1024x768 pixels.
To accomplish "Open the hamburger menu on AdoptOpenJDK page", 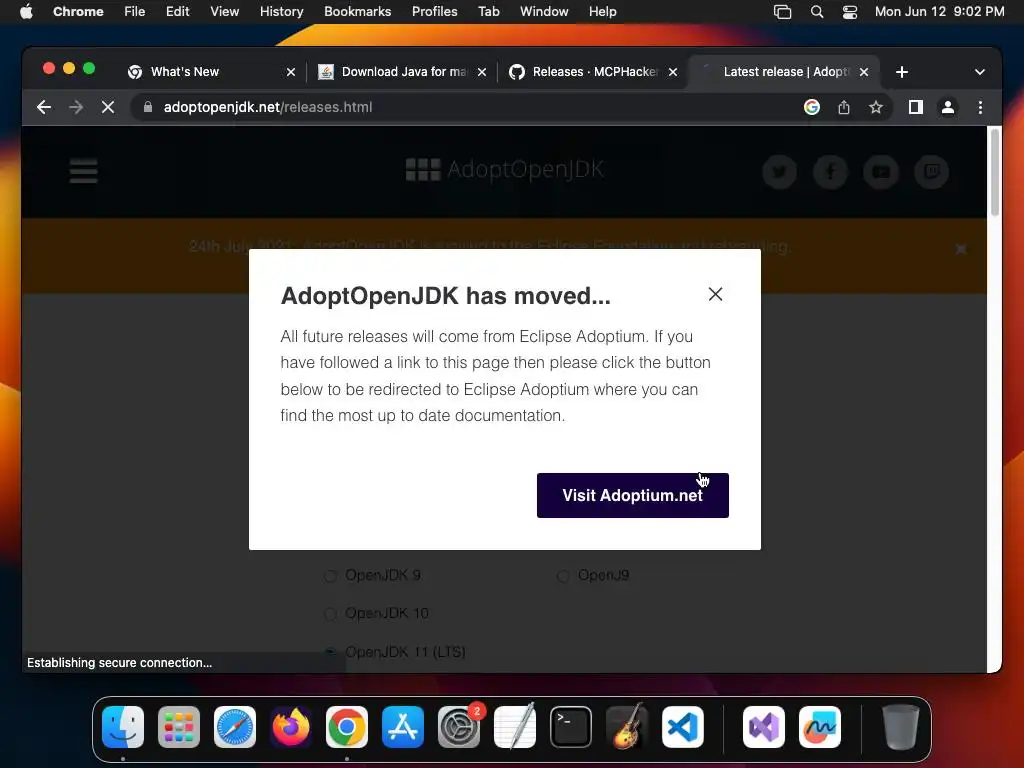I will click(x=84, y=171).
